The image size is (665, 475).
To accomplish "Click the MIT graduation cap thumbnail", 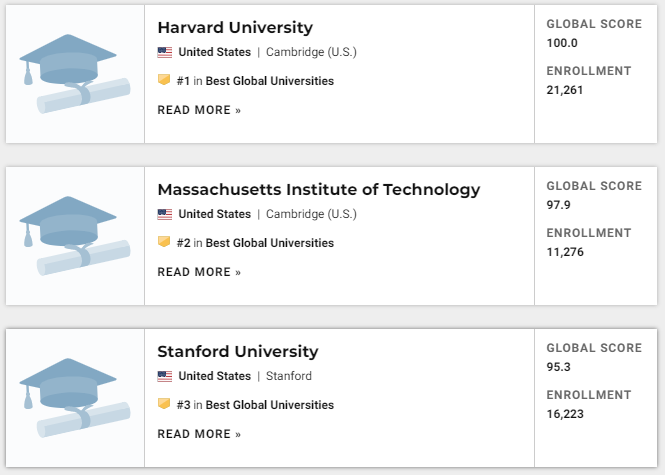I will tap(75, 236).
